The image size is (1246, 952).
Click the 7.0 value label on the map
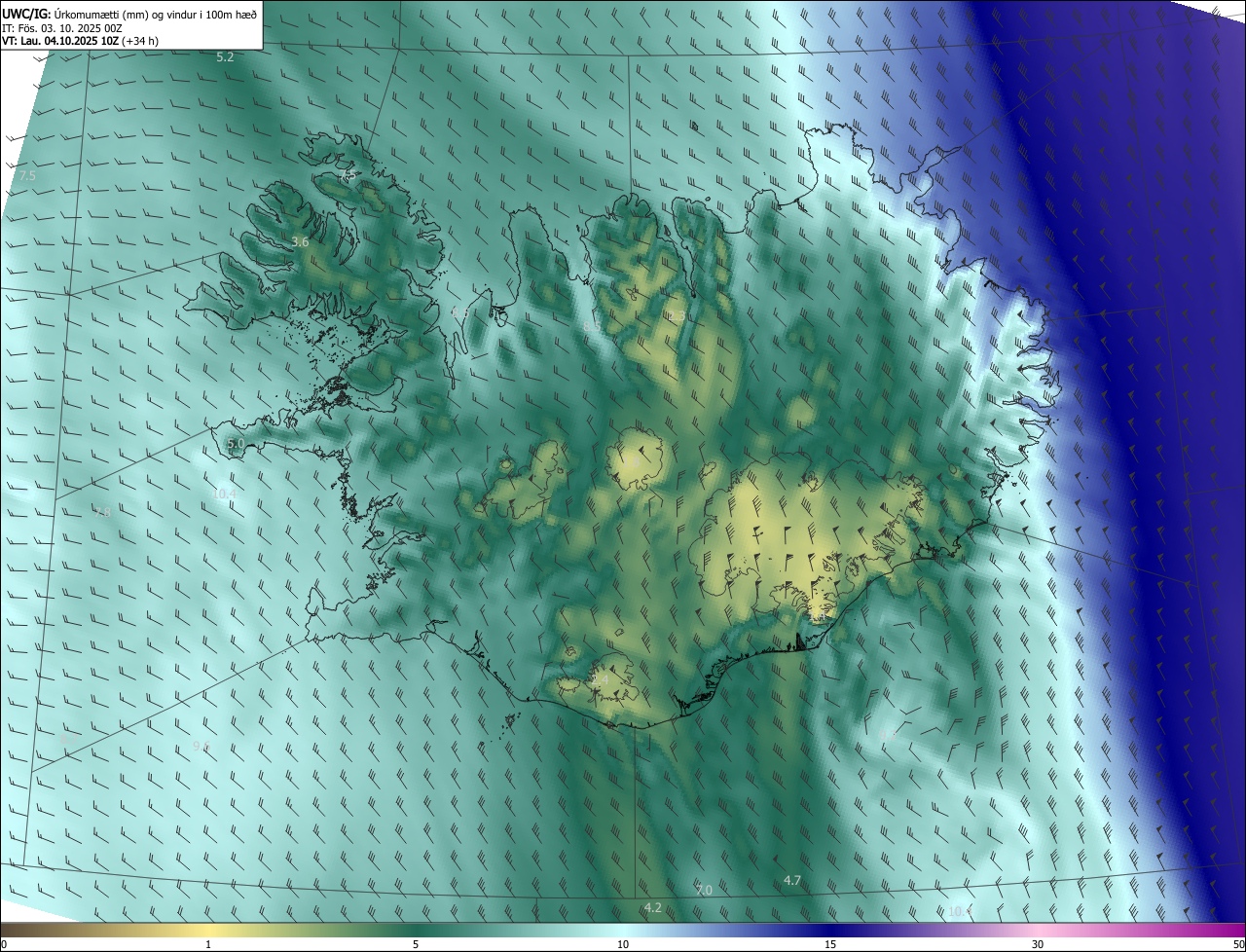[704, 890]
